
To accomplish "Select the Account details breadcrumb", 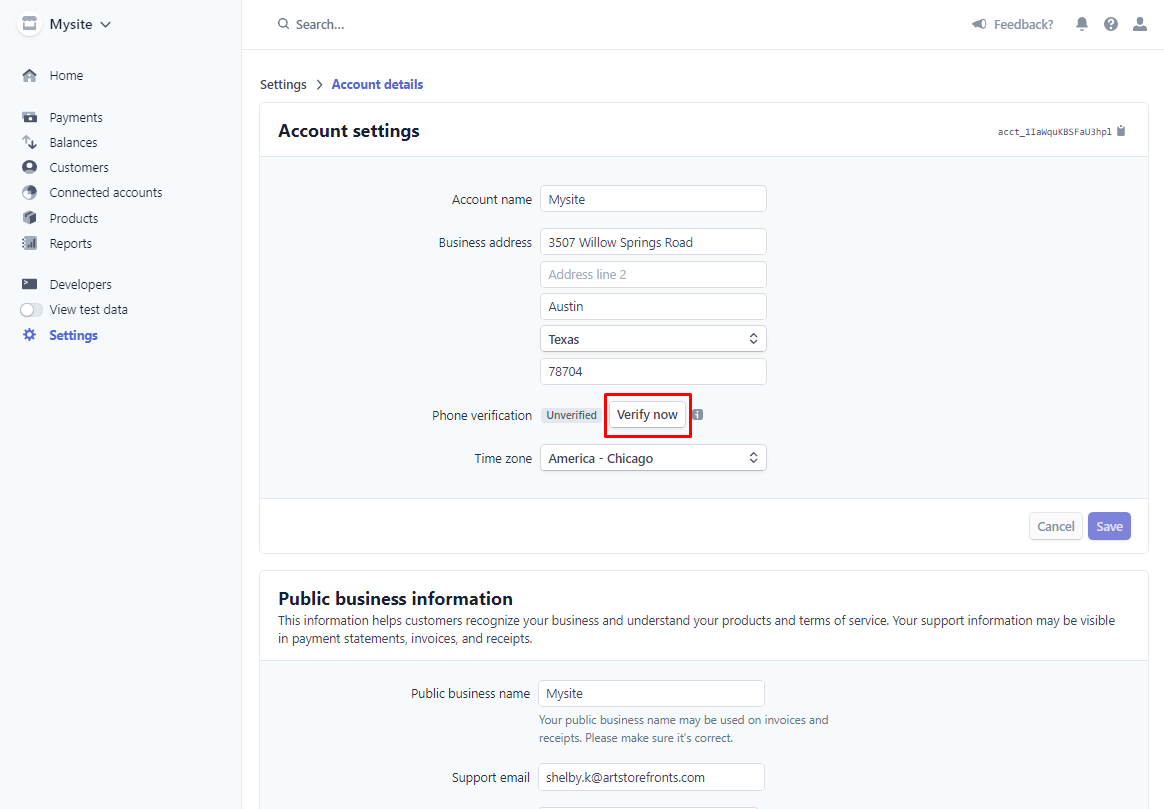I will coord(377,84).
